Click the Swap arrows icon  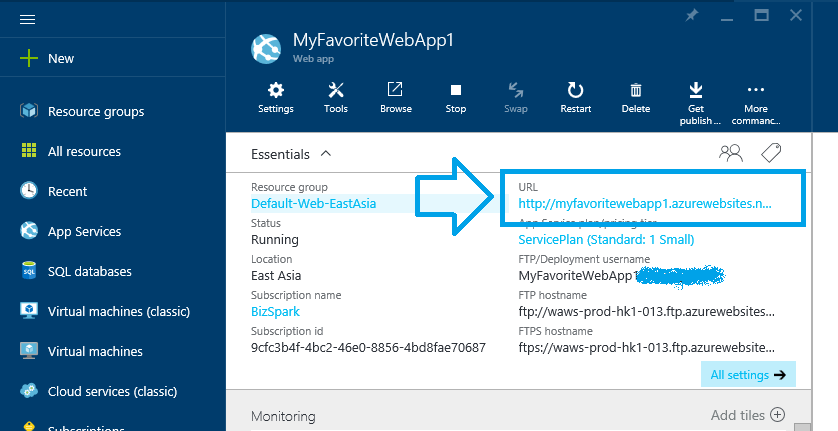pyautogui.click(x=516, y=90)
